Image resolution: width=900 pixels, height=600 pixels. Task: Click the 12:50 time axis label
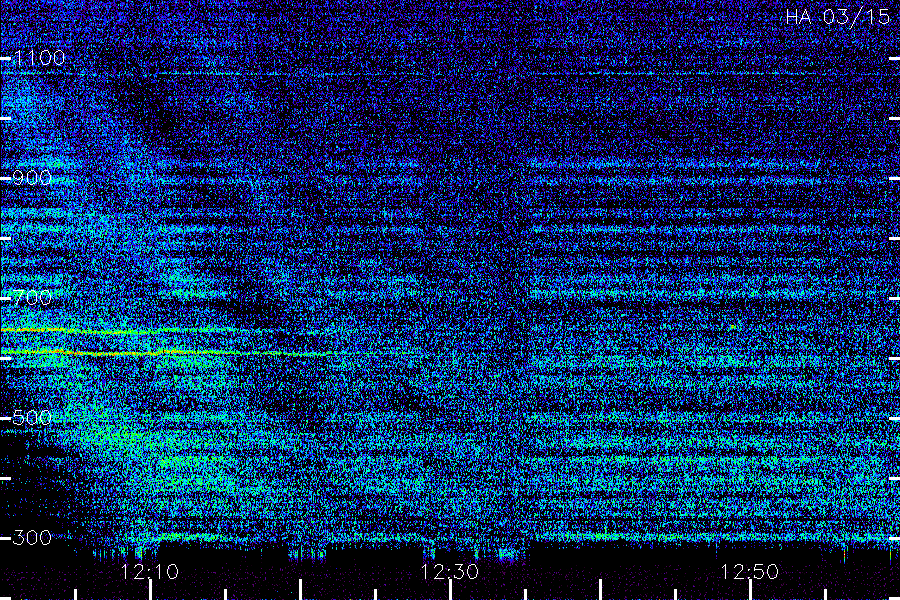coord(750,572)
